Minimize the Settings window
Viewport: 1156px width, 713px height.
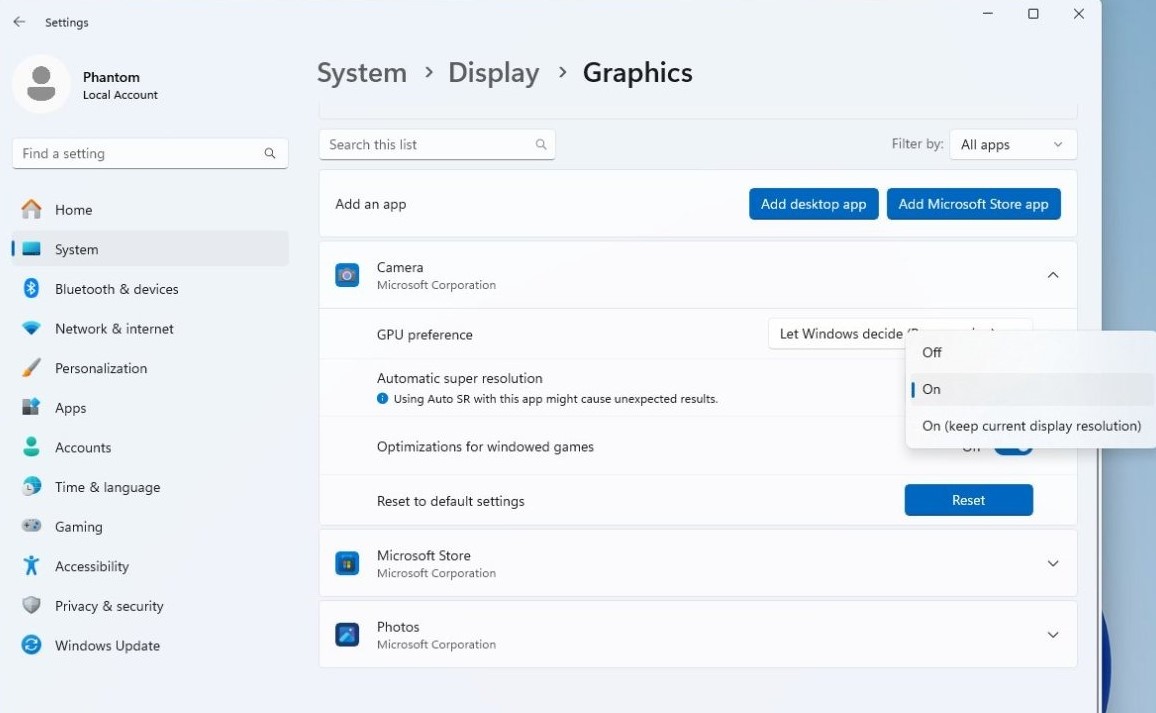[988, 13]
